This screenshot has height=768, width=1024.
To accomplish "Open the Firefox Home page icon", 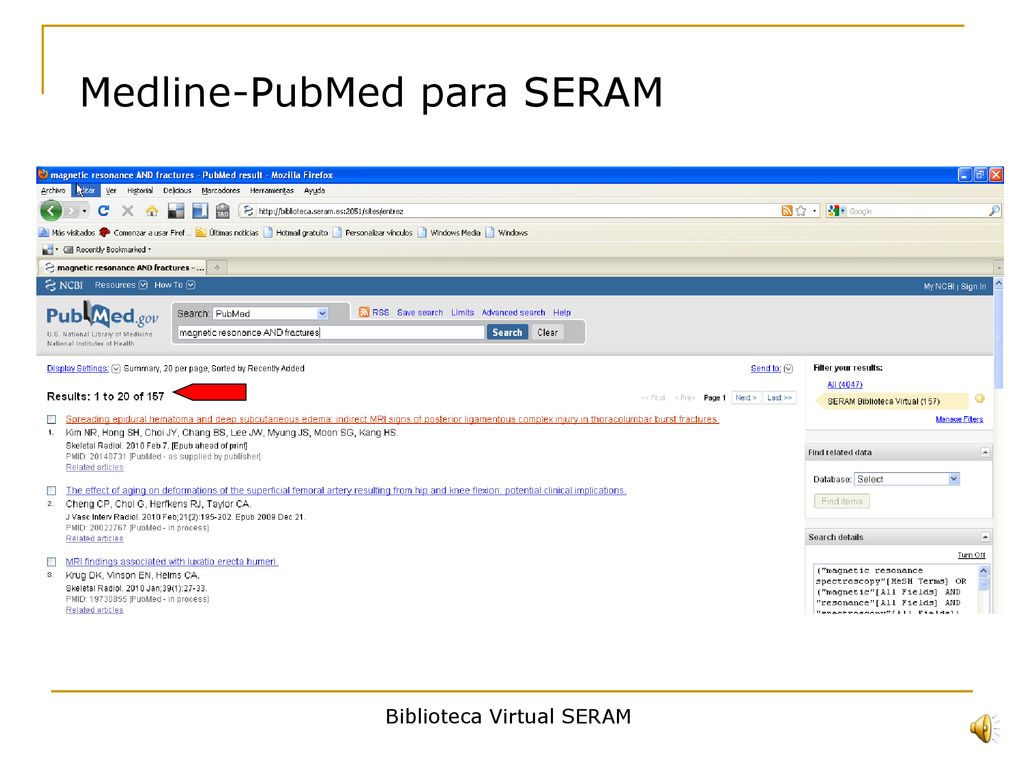I will pyautogui.click(x=152, y=211).
